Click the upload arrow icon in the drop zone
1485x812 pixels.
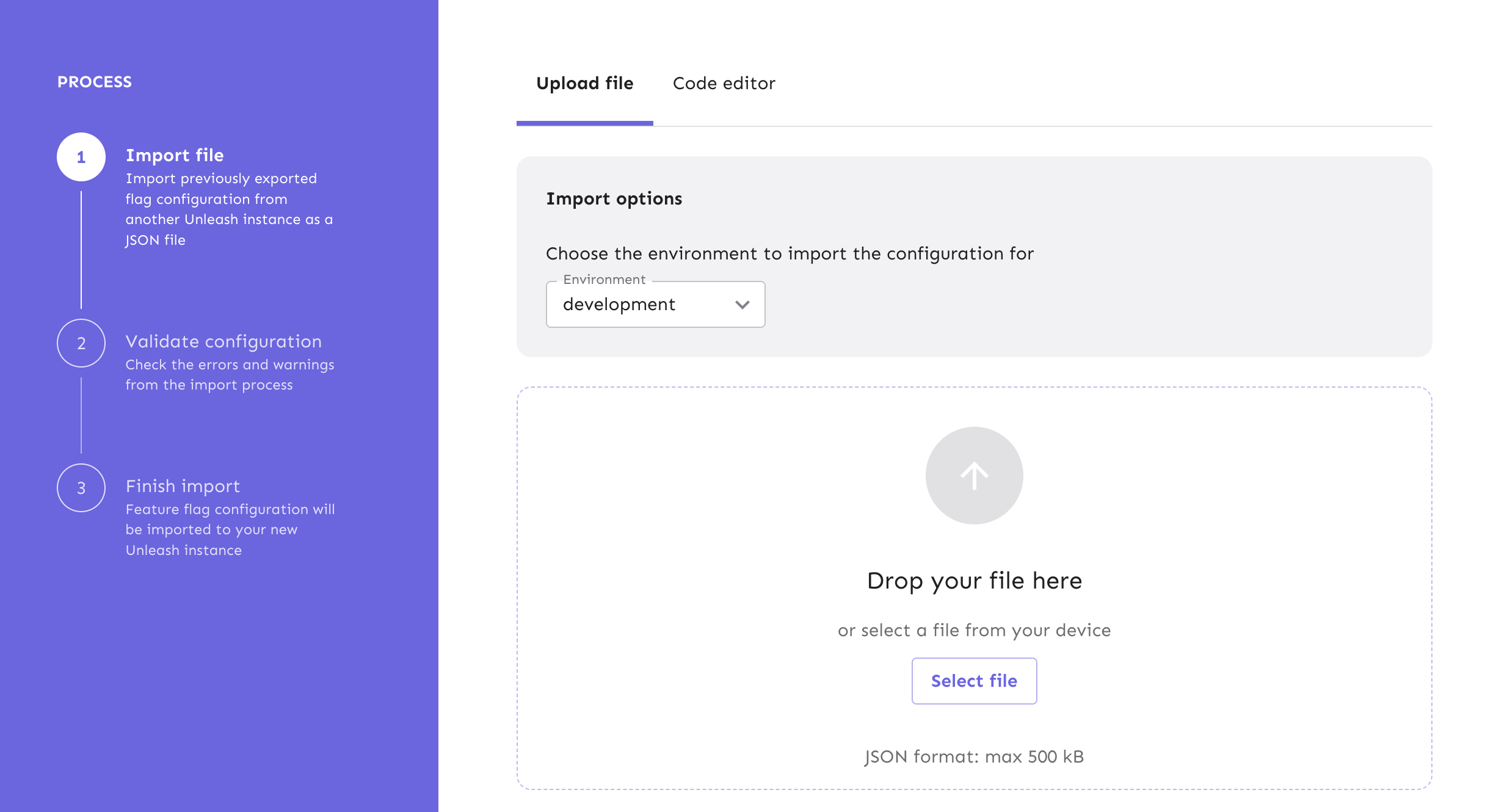[x=973, y=475]
